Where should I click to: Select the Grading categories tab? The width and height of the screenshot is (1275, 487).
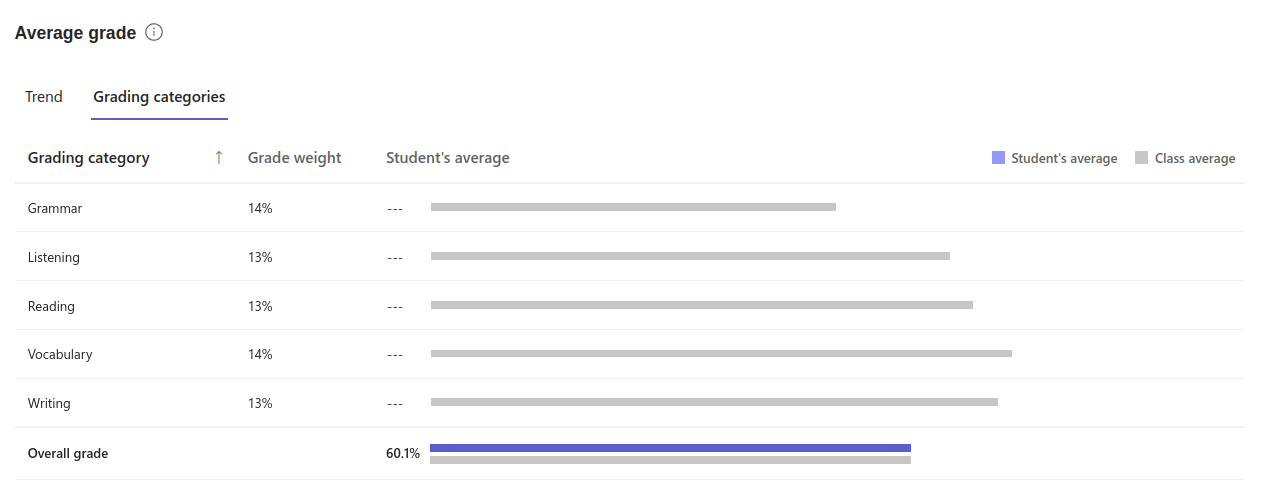(x=159, y=97)
